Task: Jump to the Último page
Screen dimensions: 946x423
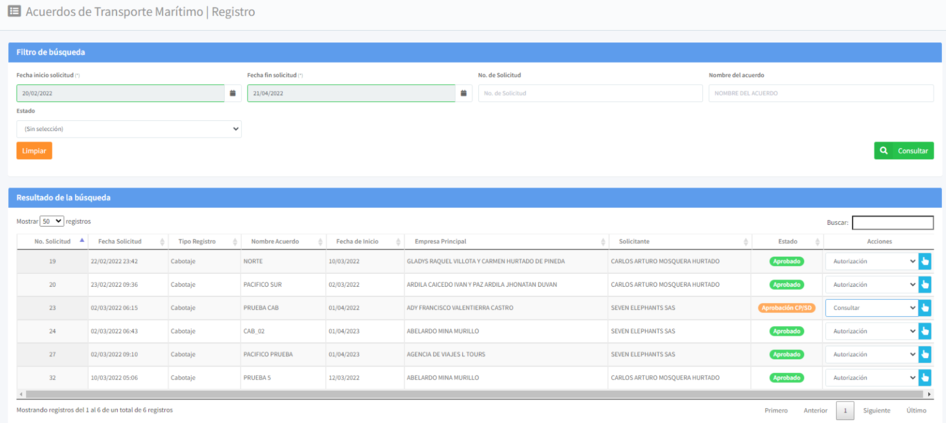Action: tap(916, 410)
